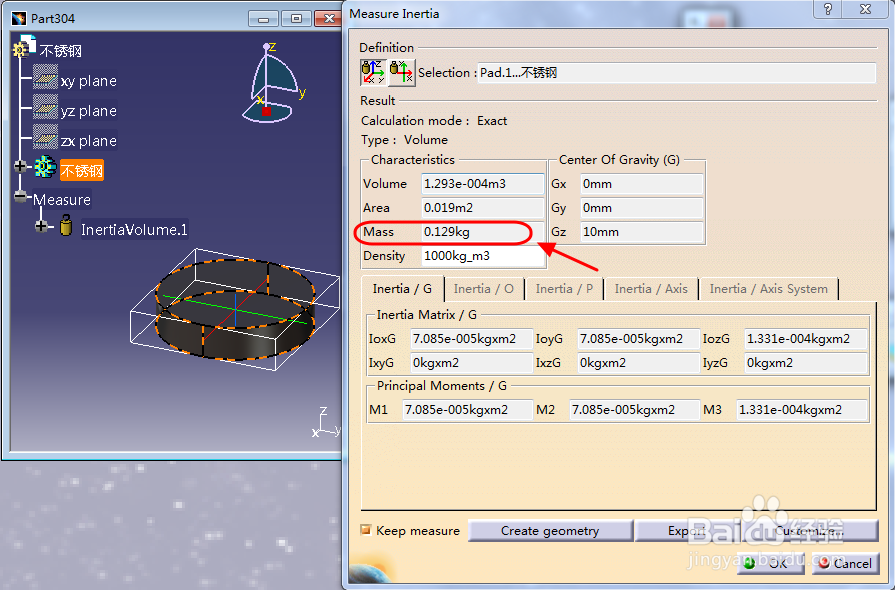895x590 pixels.
Task: Click the Gx value field
Action: [642, 184]
